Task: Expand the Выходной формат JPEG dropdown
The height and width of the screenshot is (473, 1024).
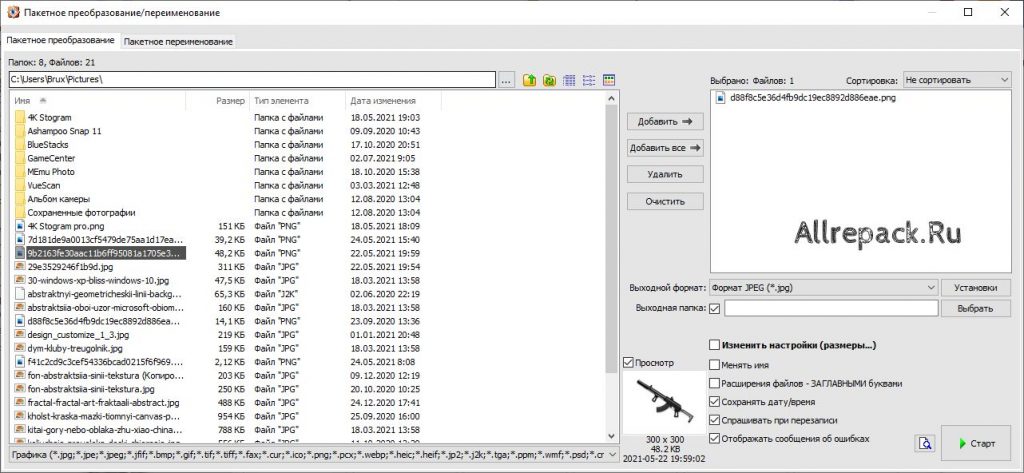Action: click(x=824, y=287)
